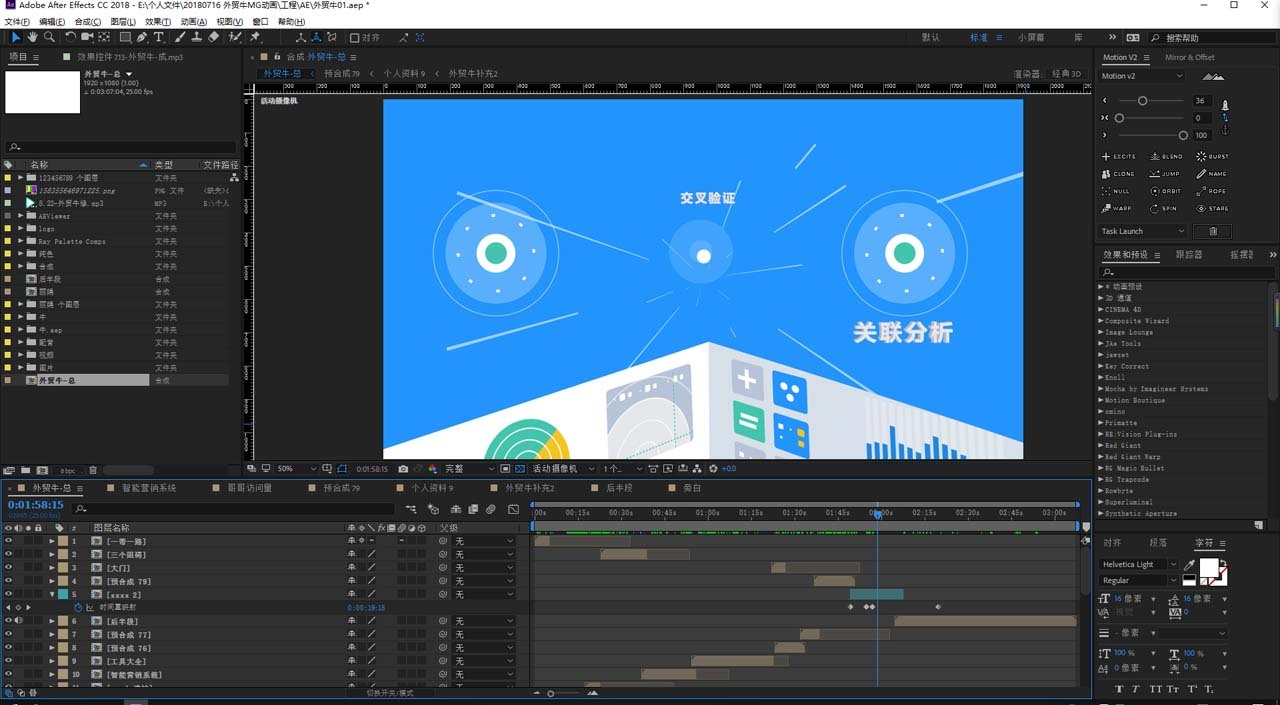Switch to the 智能营销系统 timeline tab
Viewport: 1280px width, 705px height.
tap(148, 488)
